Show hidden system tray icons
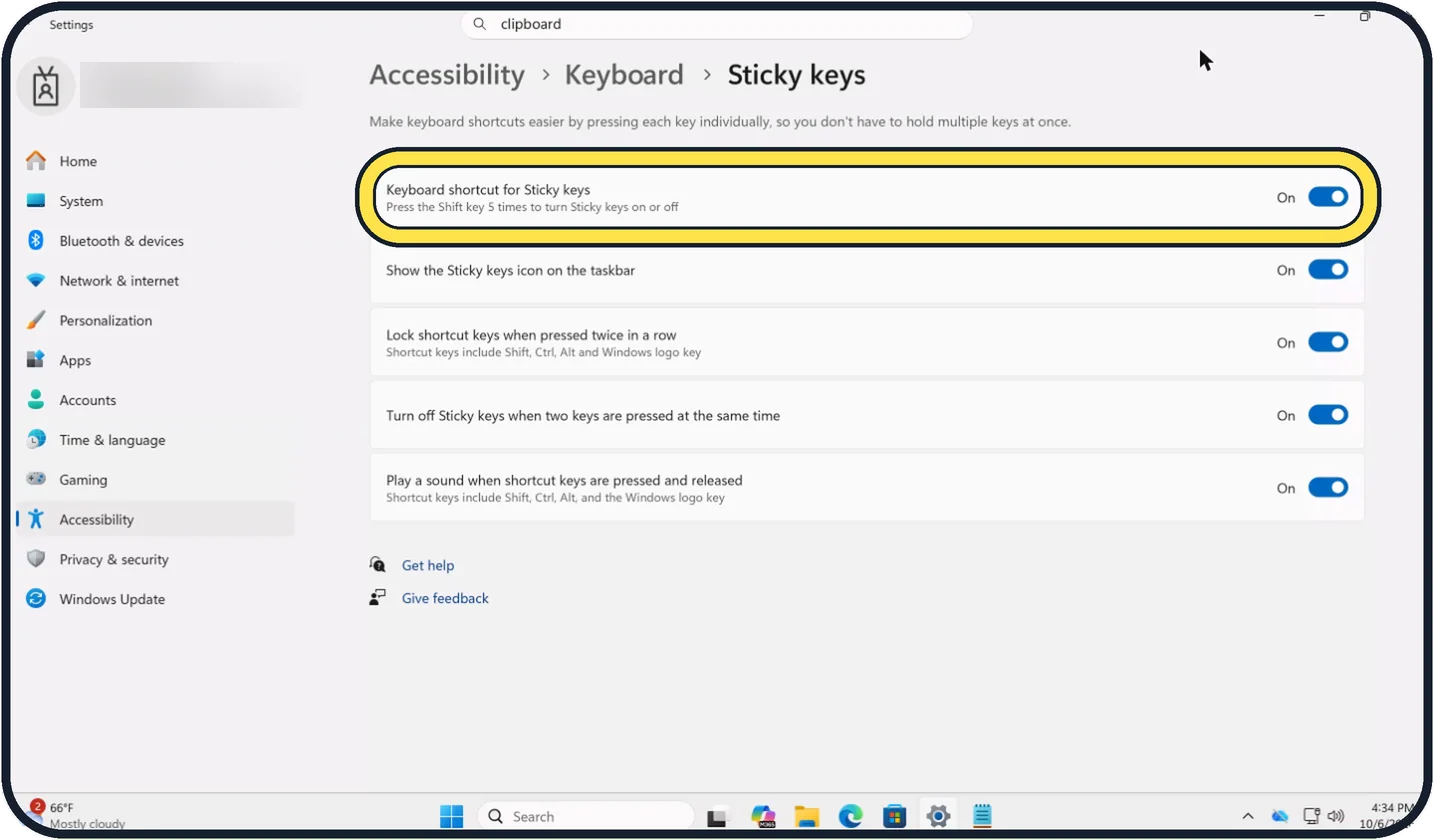 [1248, 816]
